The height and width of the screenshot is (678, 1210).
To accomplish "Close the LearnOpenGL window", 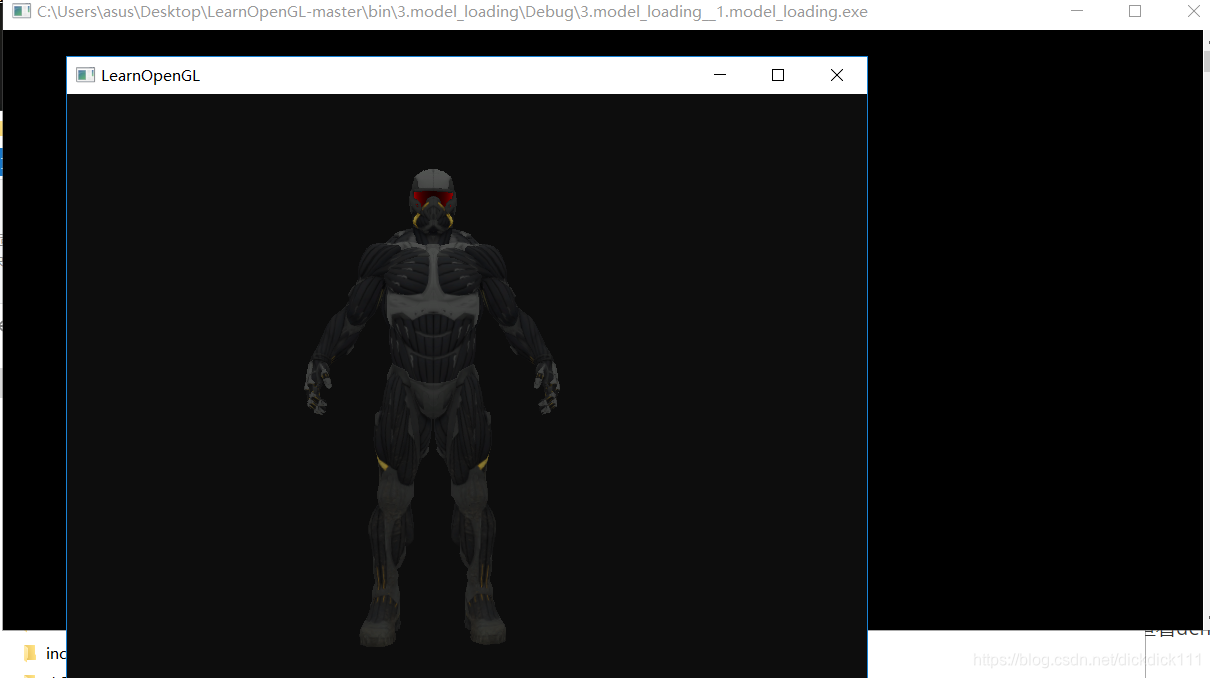I will (x=837, y=75).
